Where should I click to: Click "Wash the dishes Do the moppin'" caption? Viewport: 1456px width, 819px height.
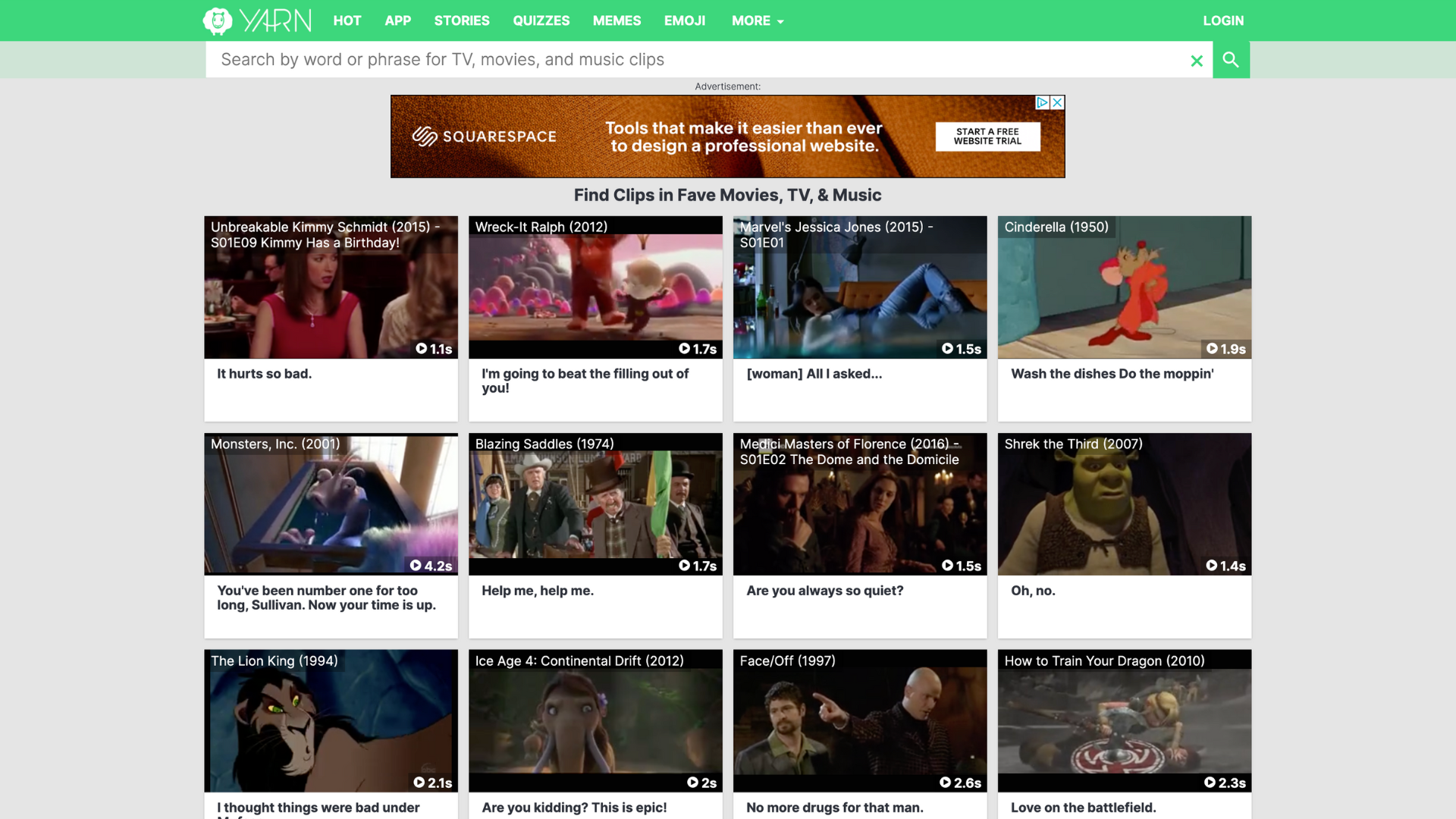tap(1112, 374)
